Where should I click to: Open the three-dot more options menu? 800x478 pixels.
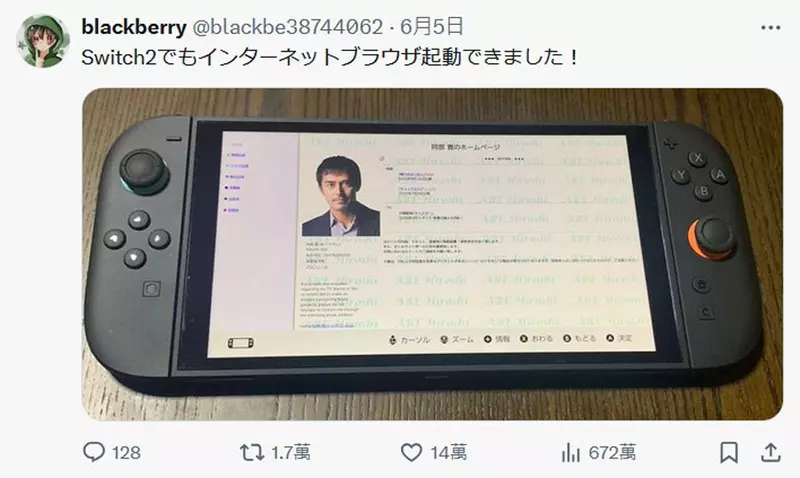770,28
